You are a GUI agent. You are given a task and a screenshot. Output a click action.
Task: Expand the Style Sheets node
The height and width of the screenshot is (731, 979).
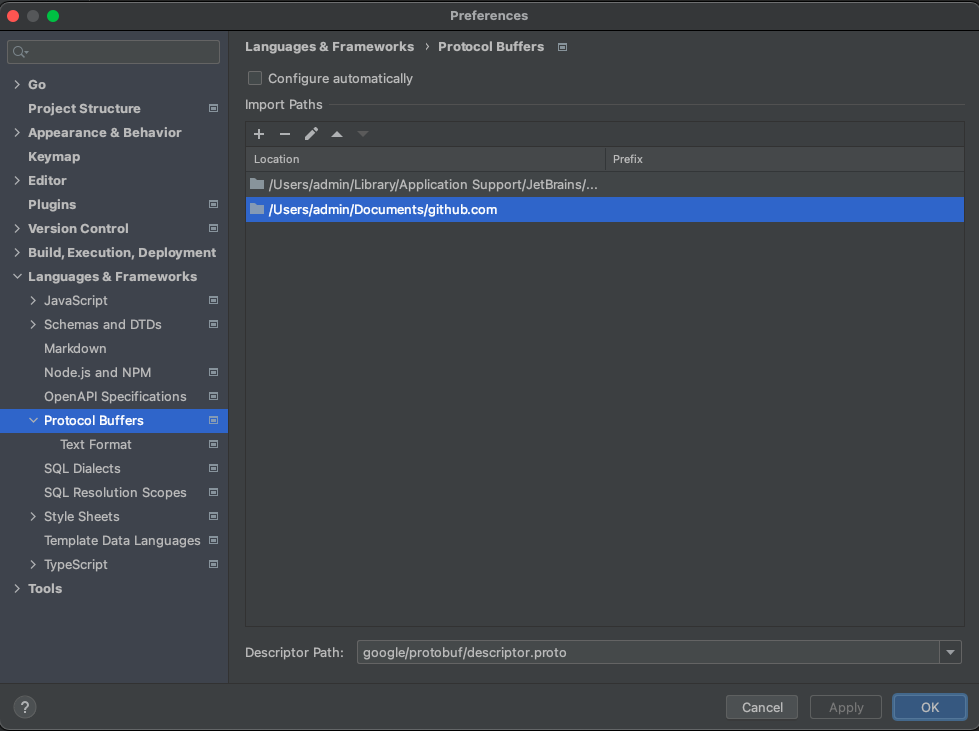tap(33, 517)
